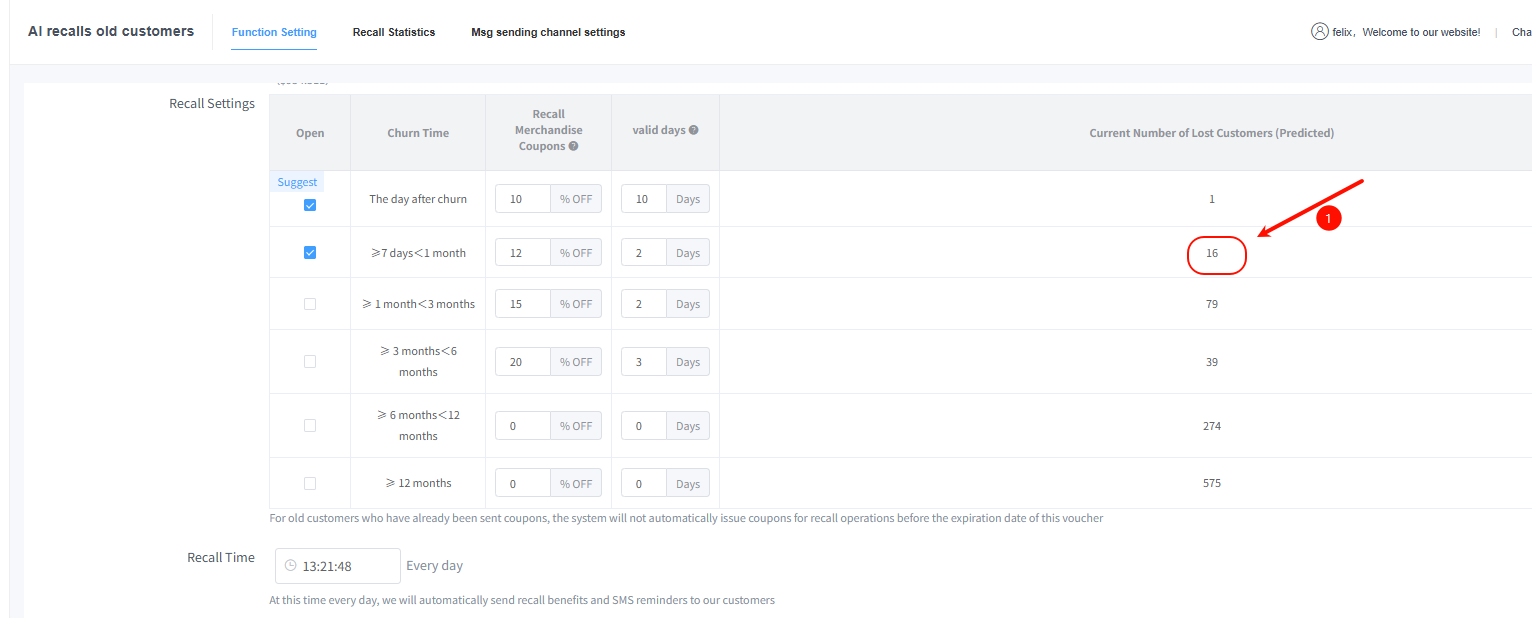Click the Suggest tag label
This screenshot has width=1532, height=618.
point(297,182)
